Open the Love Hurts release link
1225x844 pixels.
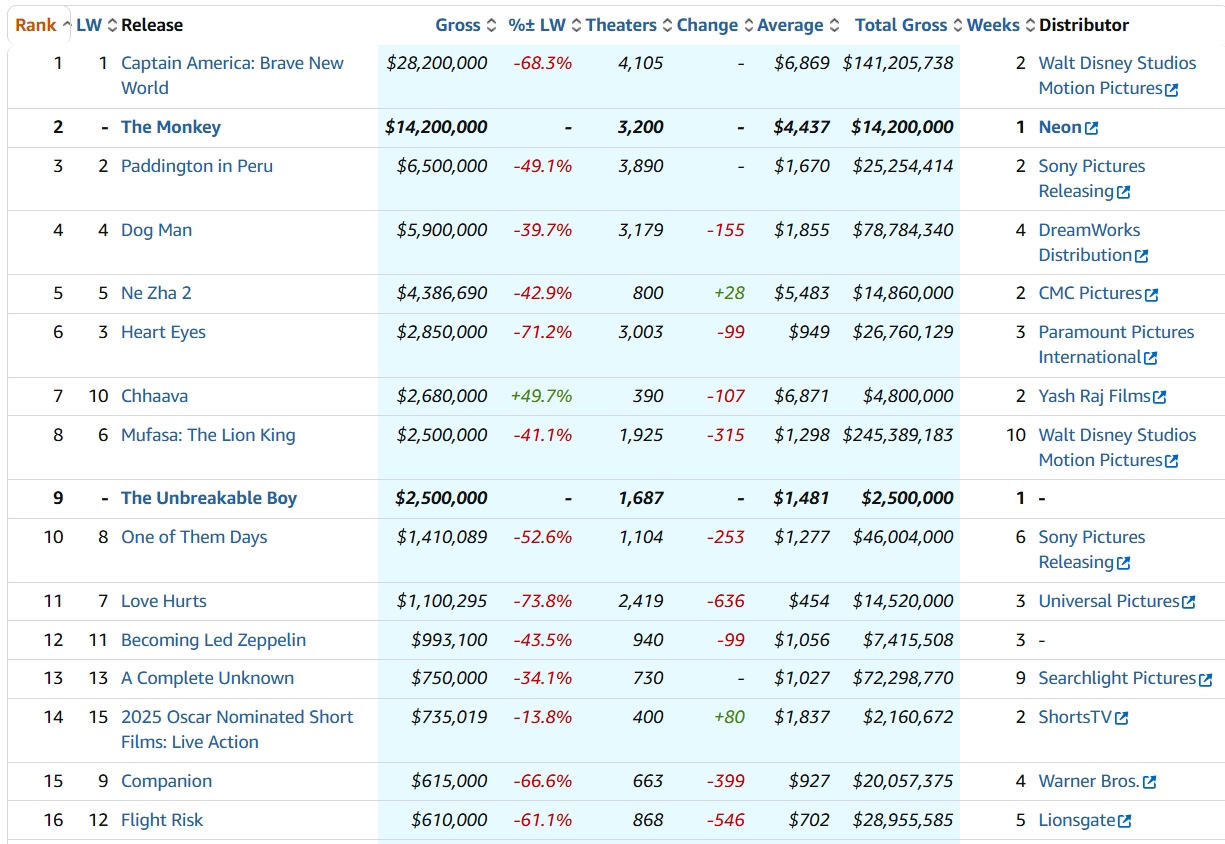164,601
